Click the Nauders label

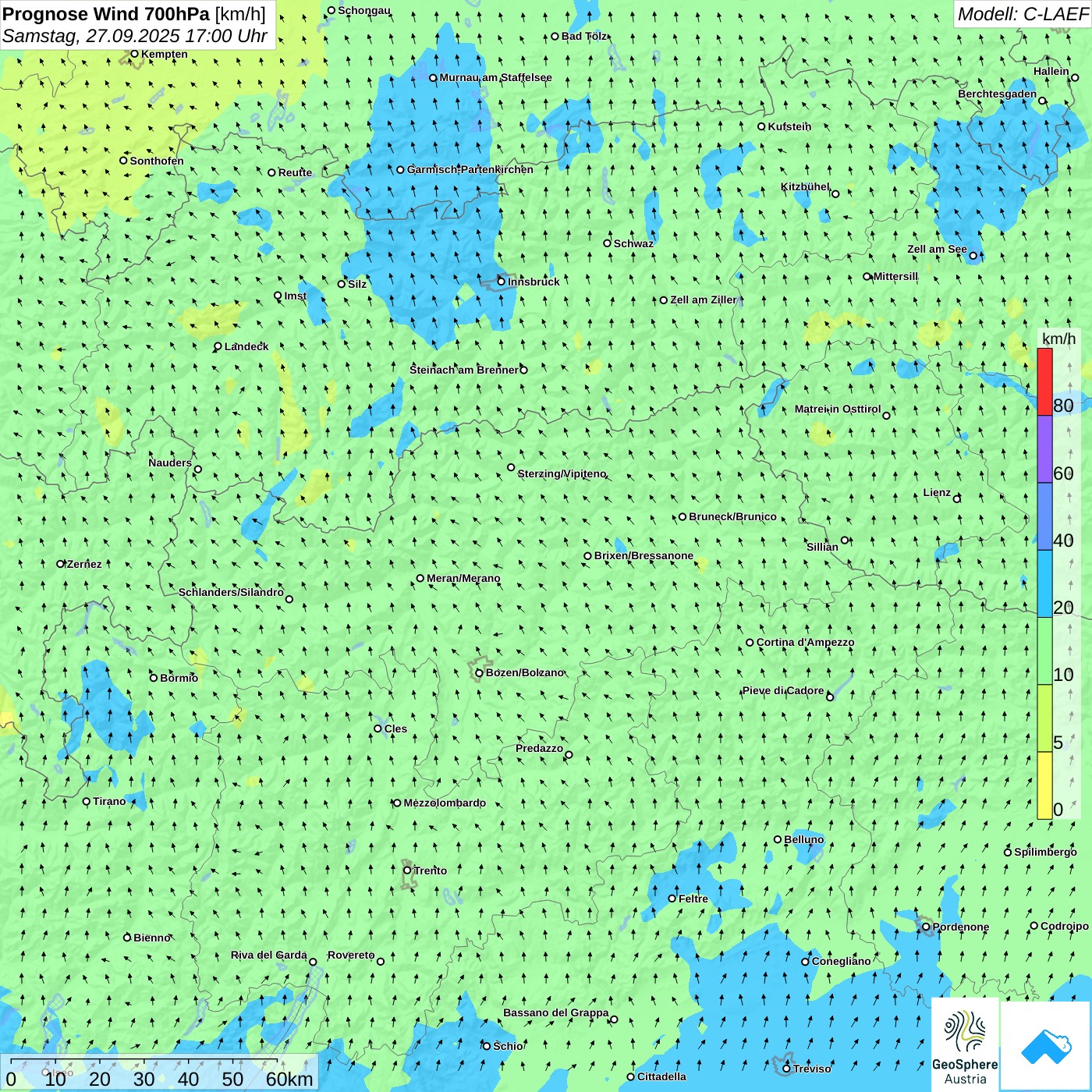170,463
